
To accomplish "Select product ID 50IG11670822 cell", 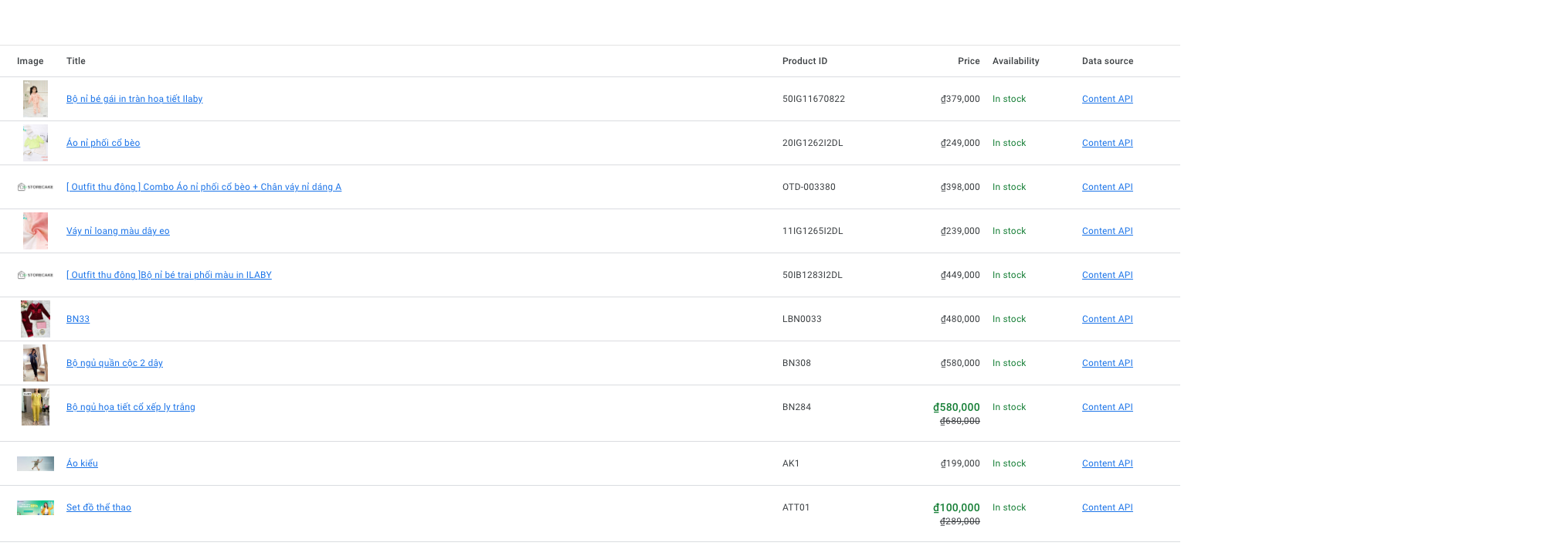I will tap(813, 99).
